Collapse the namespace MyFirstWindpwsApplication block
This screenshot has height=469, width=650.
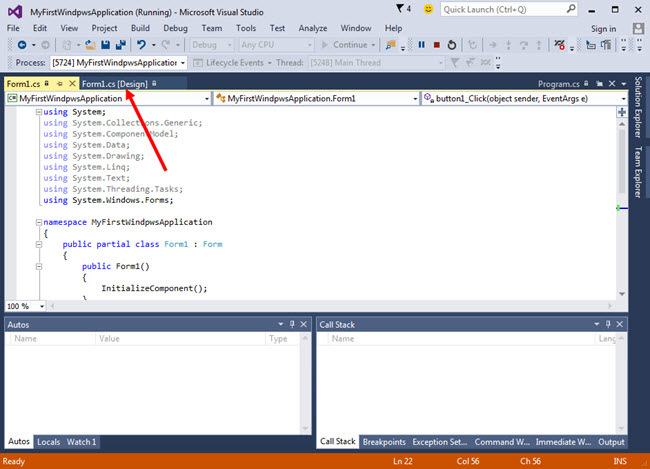(39, 222)
